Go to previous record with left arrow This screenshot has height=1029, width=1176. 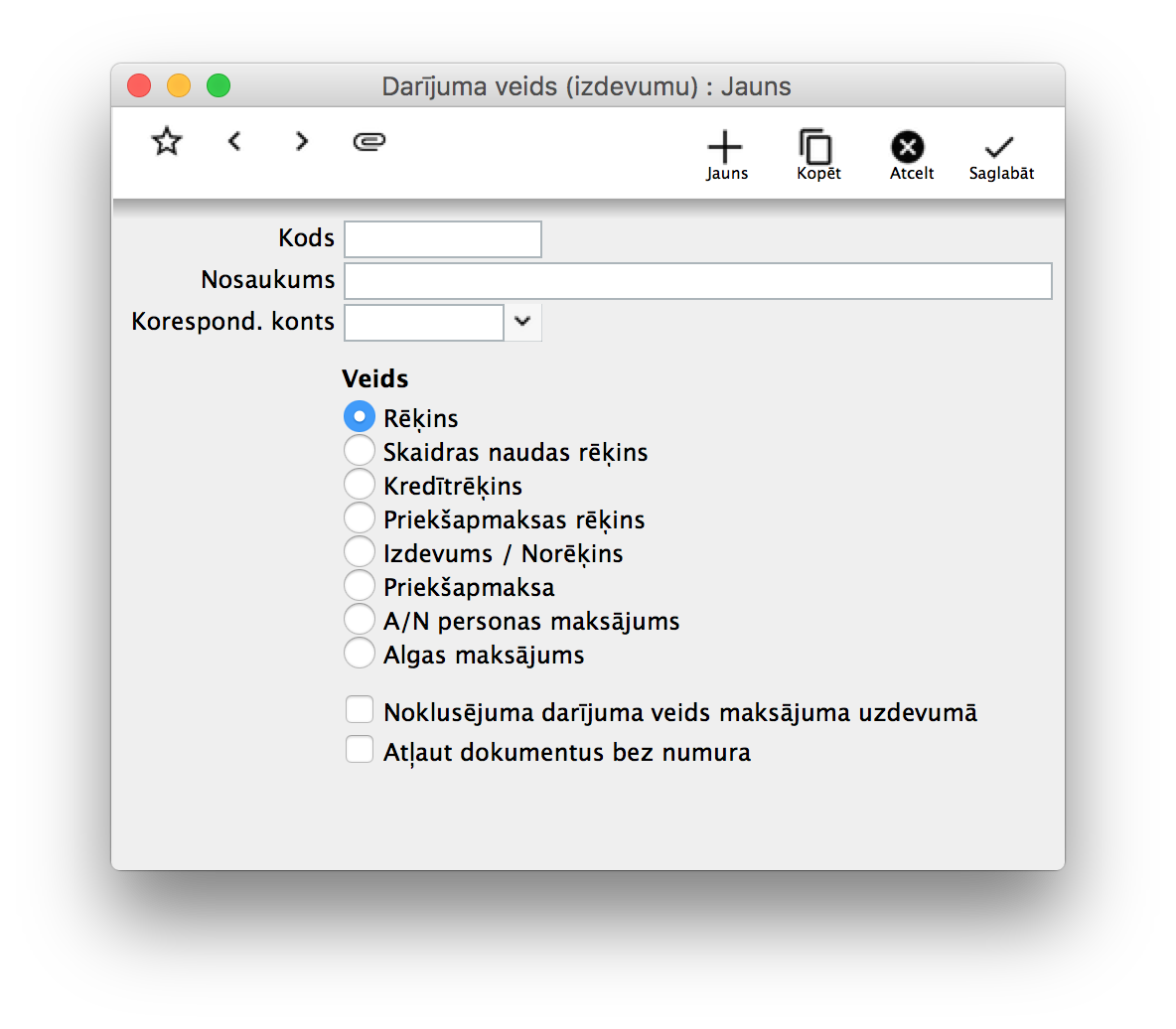234,142
